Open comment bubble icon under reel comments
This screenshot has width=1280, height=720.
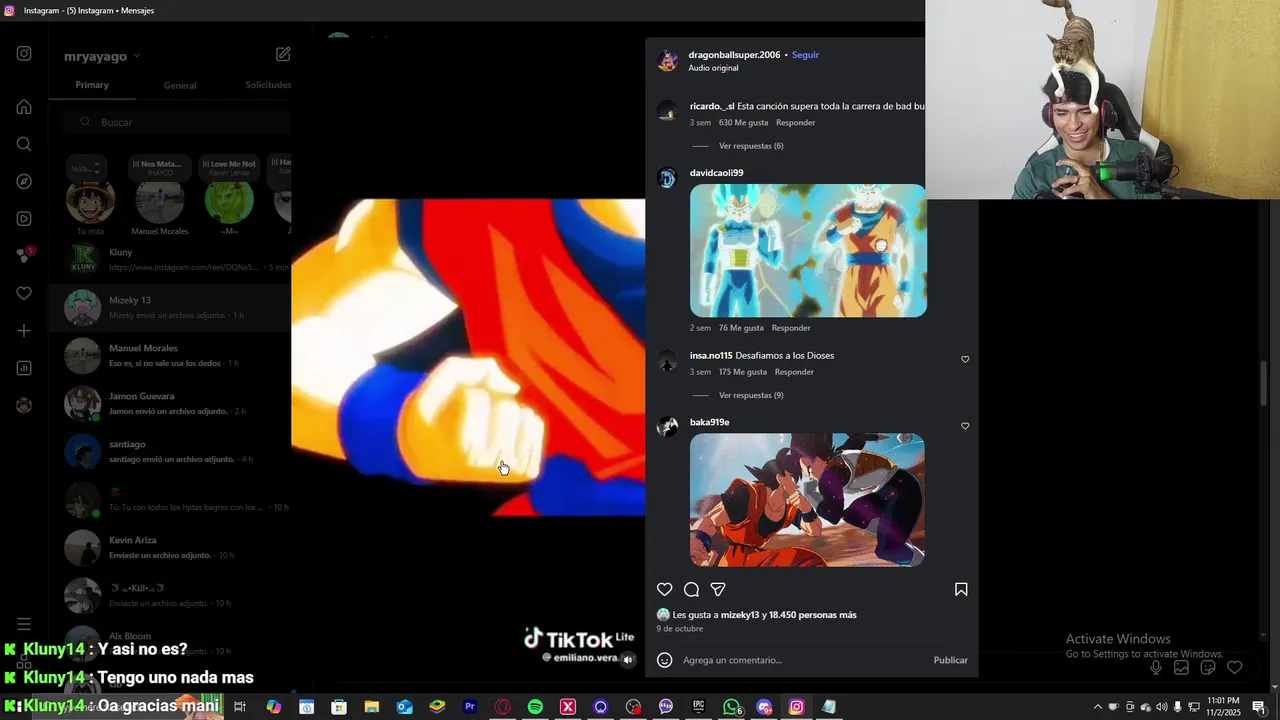point(691,589)
